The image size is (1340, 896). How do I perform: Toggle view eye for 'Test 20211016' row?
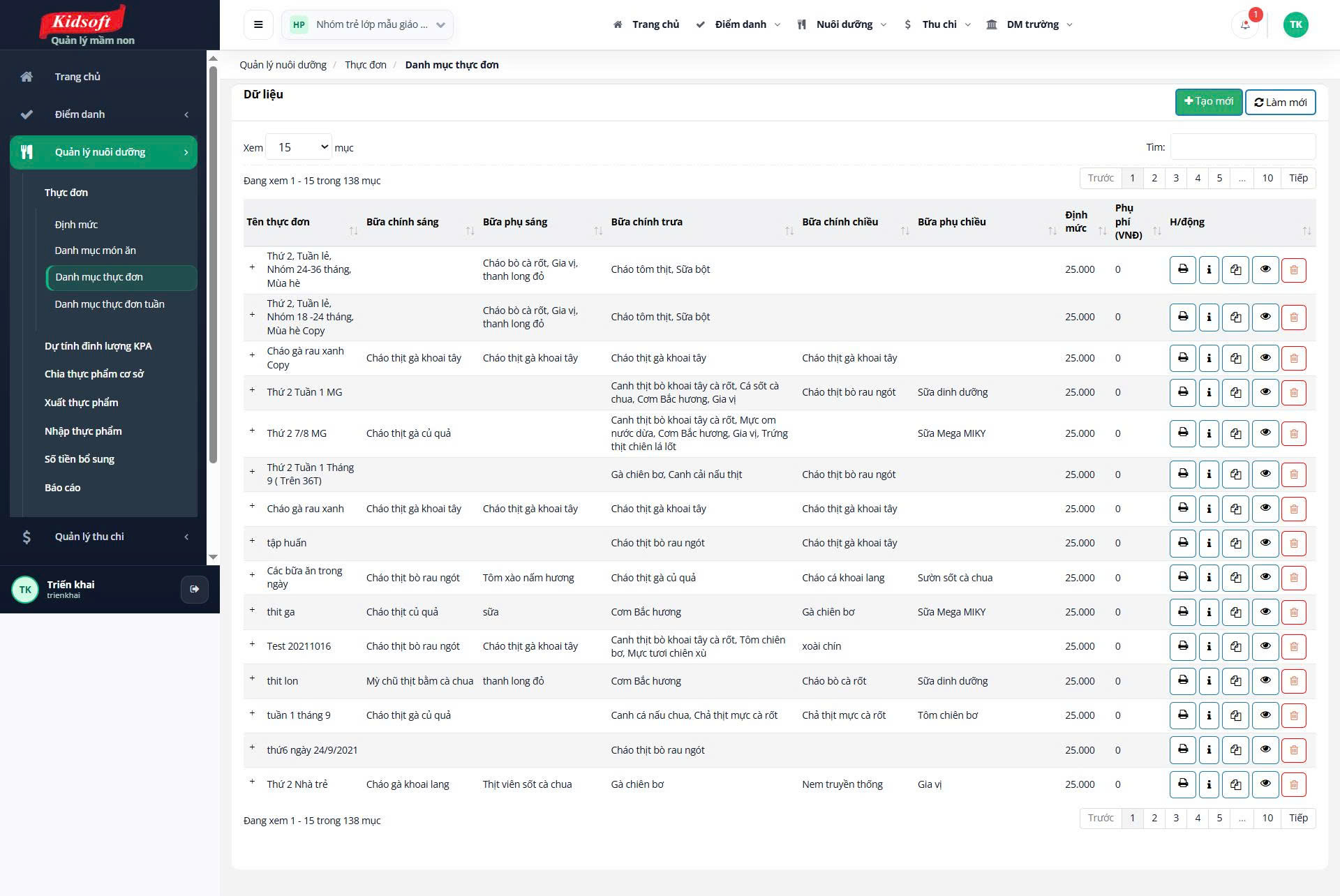click(1265, 646)
